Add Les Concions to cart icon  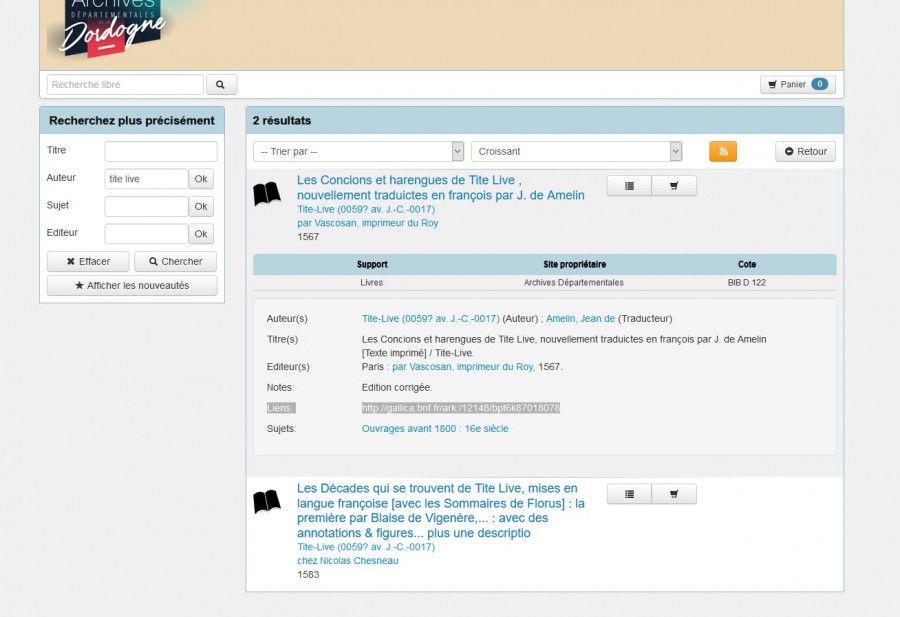pyautogui.click(x=674, y=186)
